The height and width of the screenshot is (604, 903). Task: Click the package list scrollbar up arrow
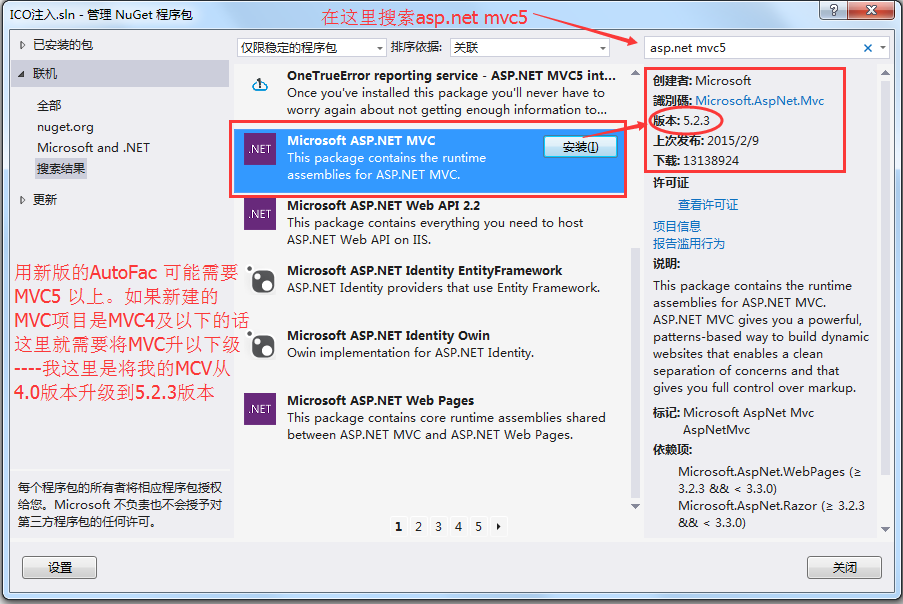(x=635, y=73)
